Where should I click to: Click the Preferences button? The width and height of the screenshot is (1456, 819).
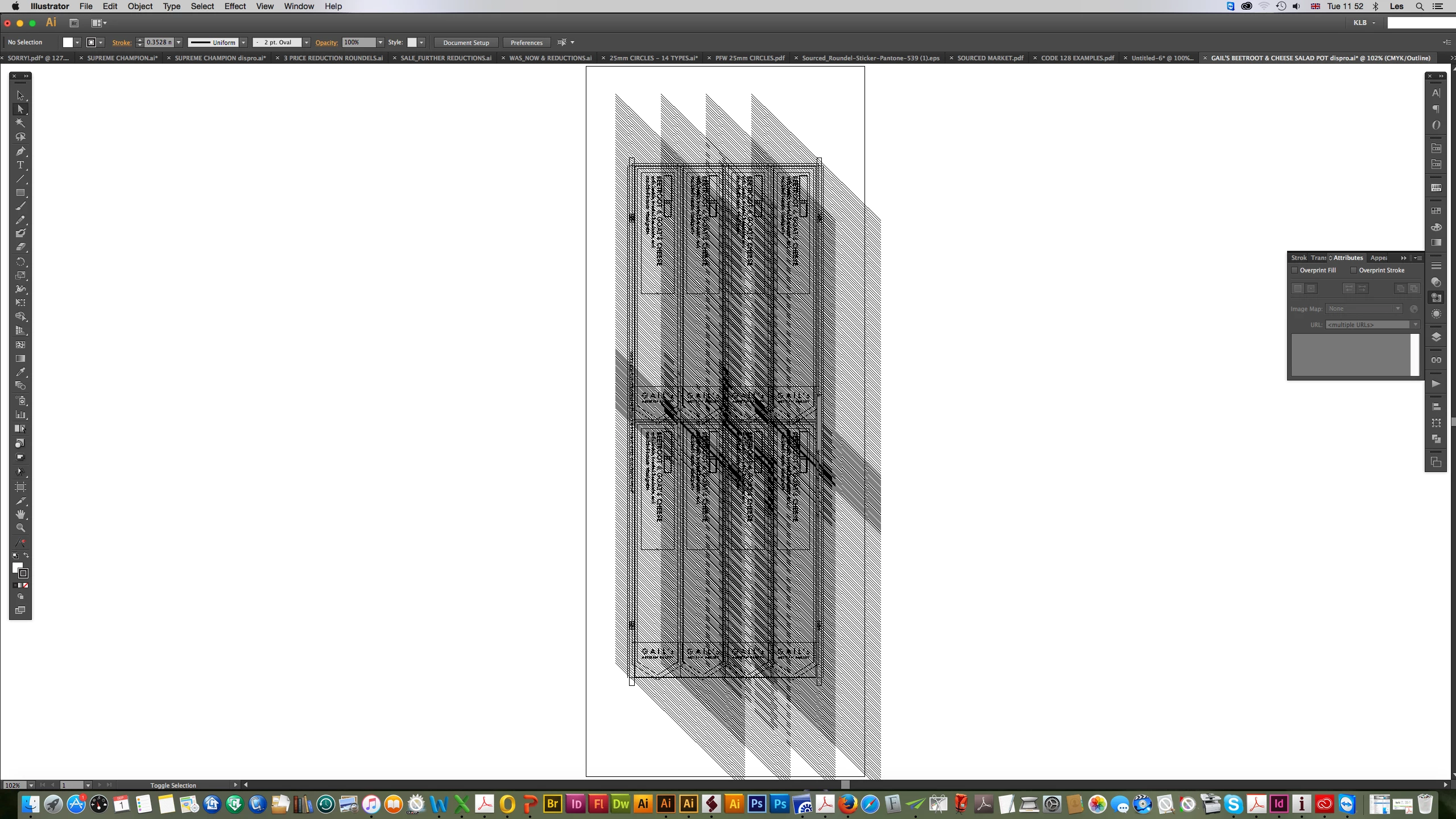526,43
